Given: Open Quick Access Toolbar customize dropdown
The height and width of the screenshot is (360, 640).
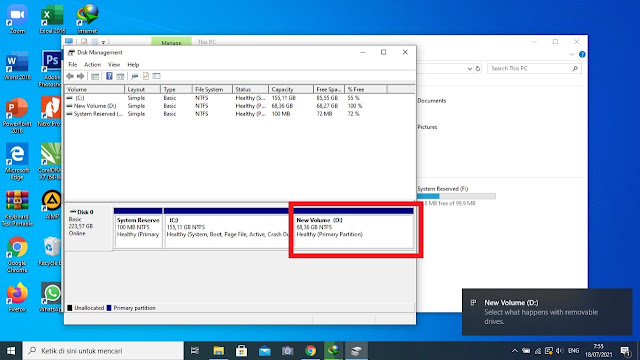Looking at the screenshot, I should point(103,42).
